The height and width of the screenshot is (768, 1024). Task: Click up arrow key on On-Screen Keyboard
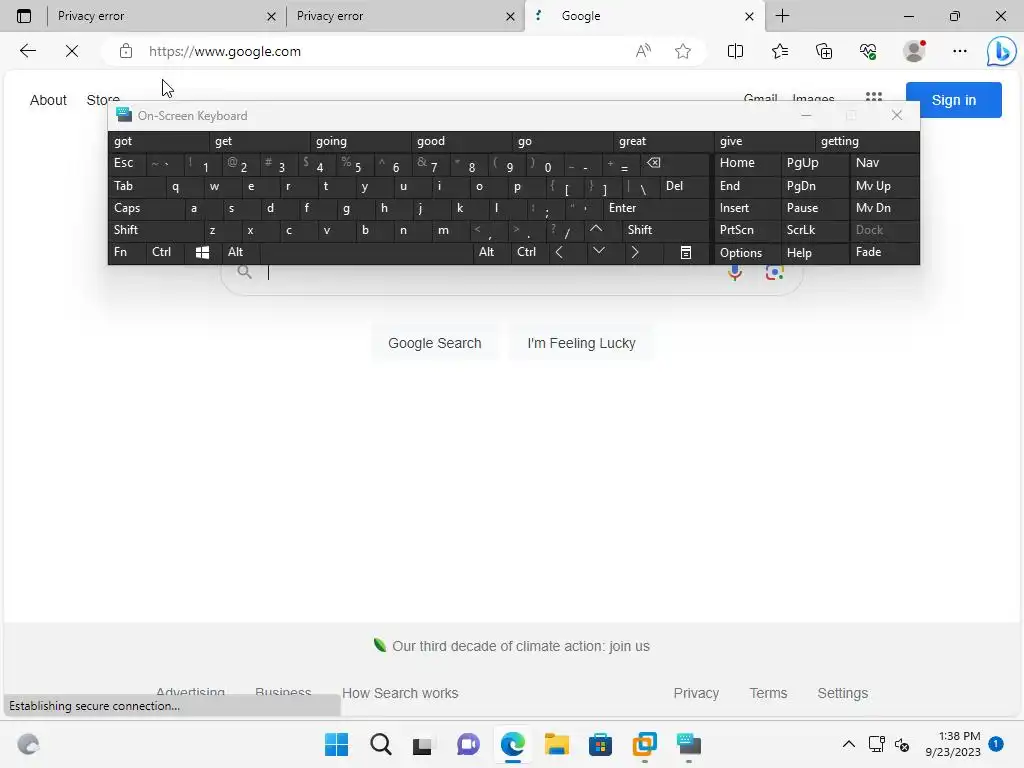(596, 230)
